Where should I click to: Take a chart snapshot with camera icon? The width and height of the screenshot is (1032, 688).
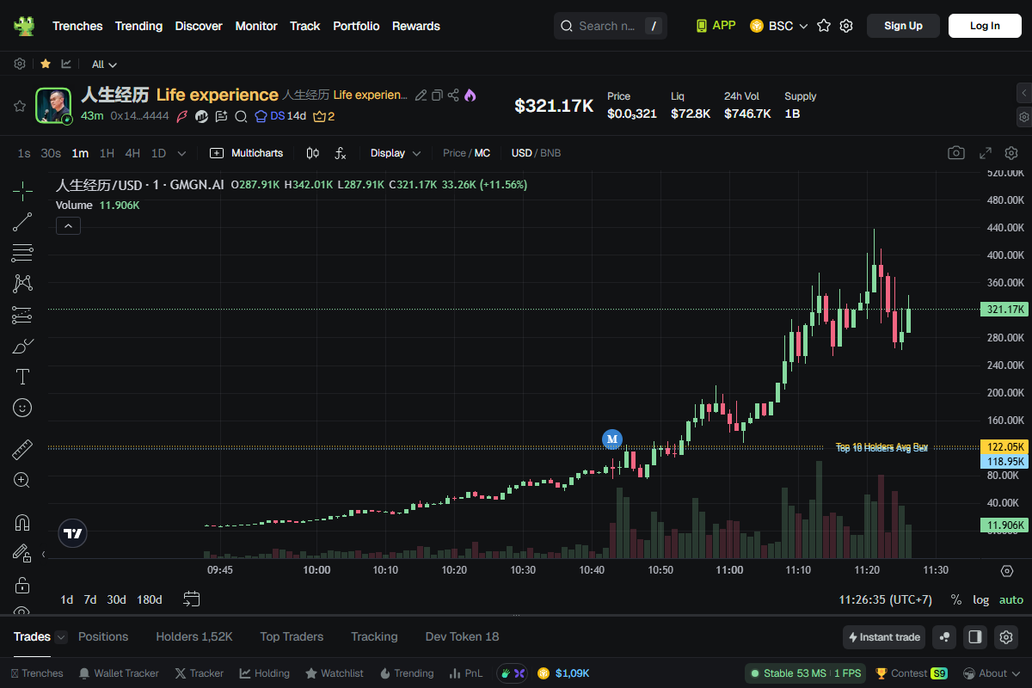(956, 153)
